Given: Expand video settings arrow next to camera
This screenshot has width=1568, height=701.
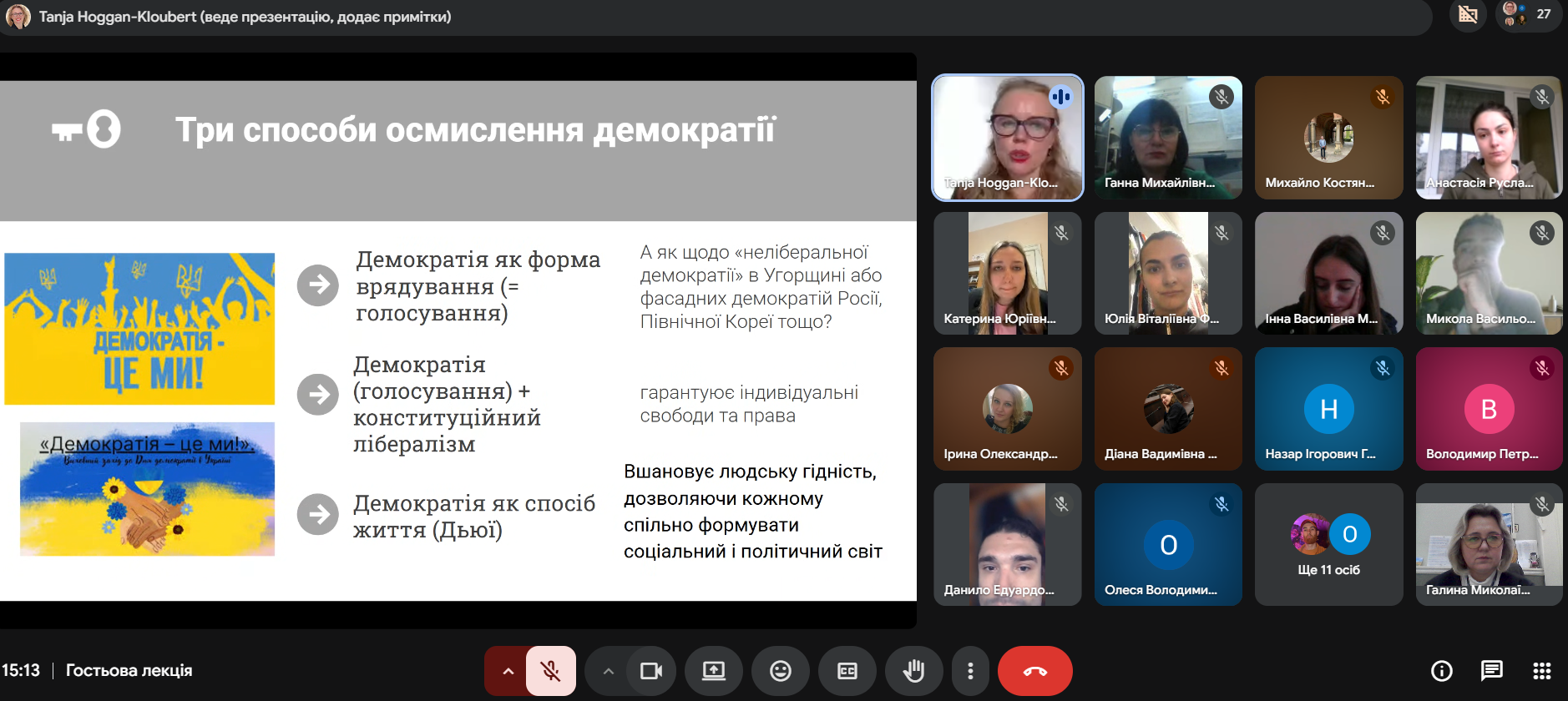Looking at the screenshot, I should tap(608, 671).
